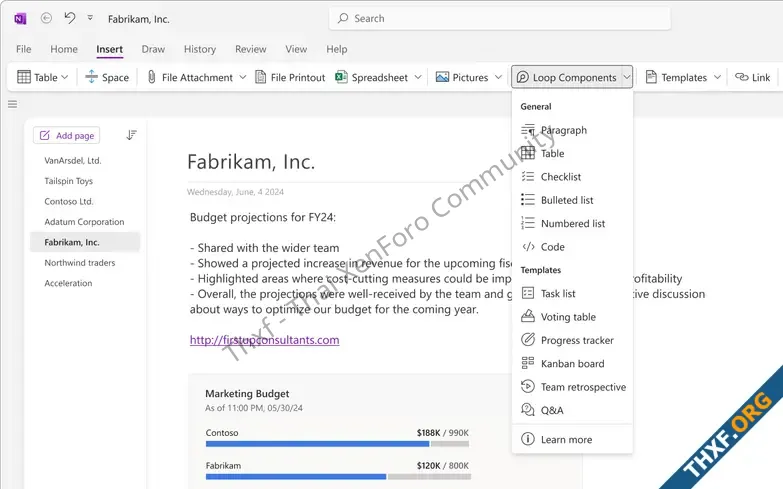Open the Contoso Ltd. page
Viewport: 783px width, 489px height.
click(x=69, y=201)
